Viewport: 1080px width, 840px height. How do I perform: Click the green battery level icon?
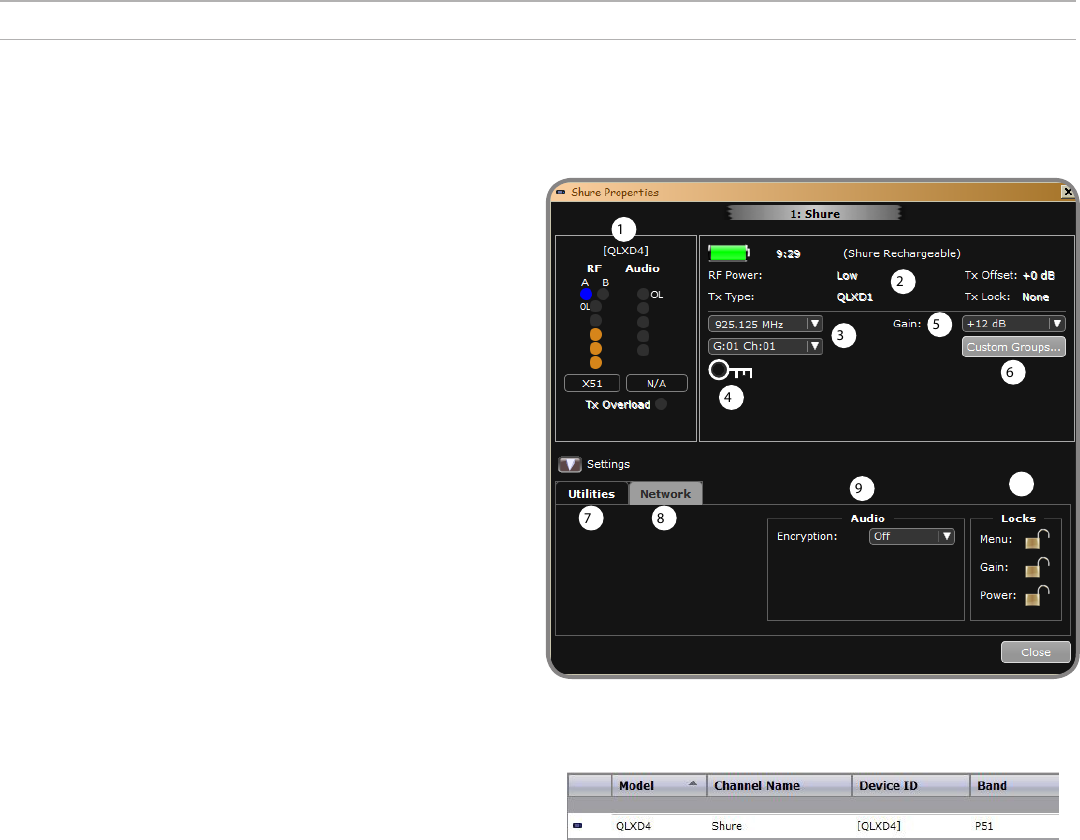click(x=729, y=253)
